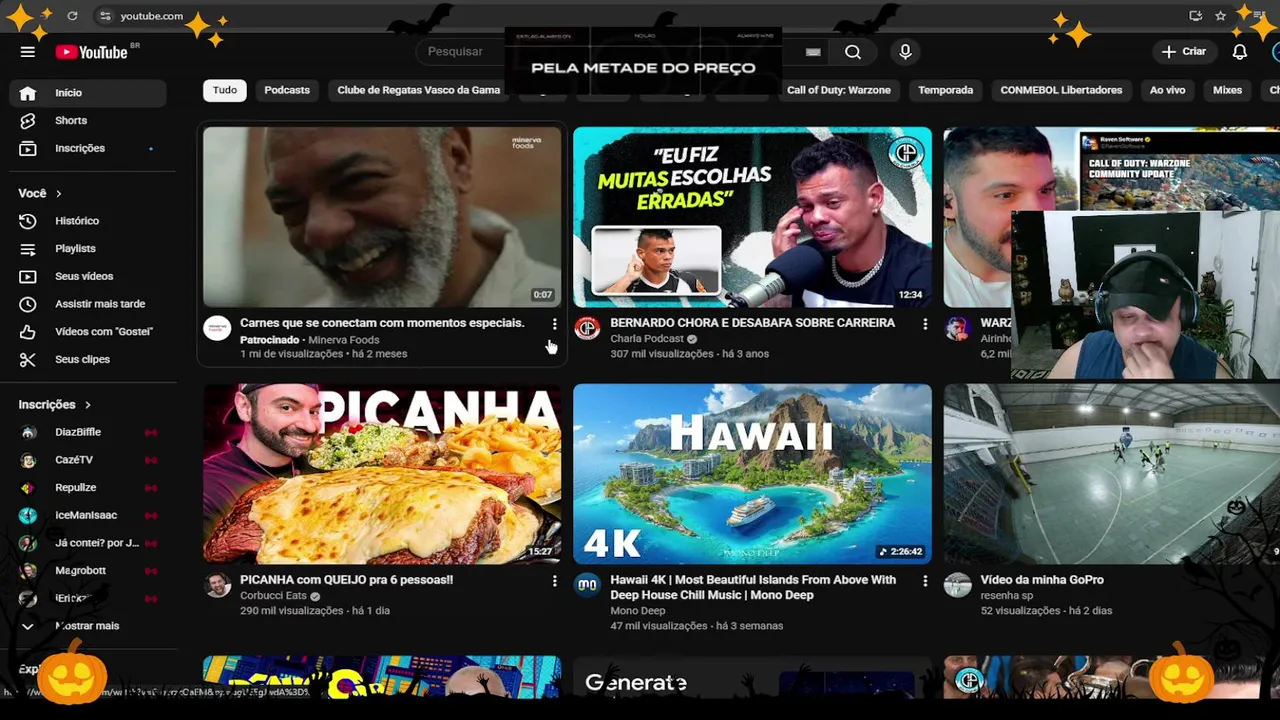This screenshot has height=720, width=1280.
Task: Open the Magrobott channel subscription
Action: tap(88, 570)
